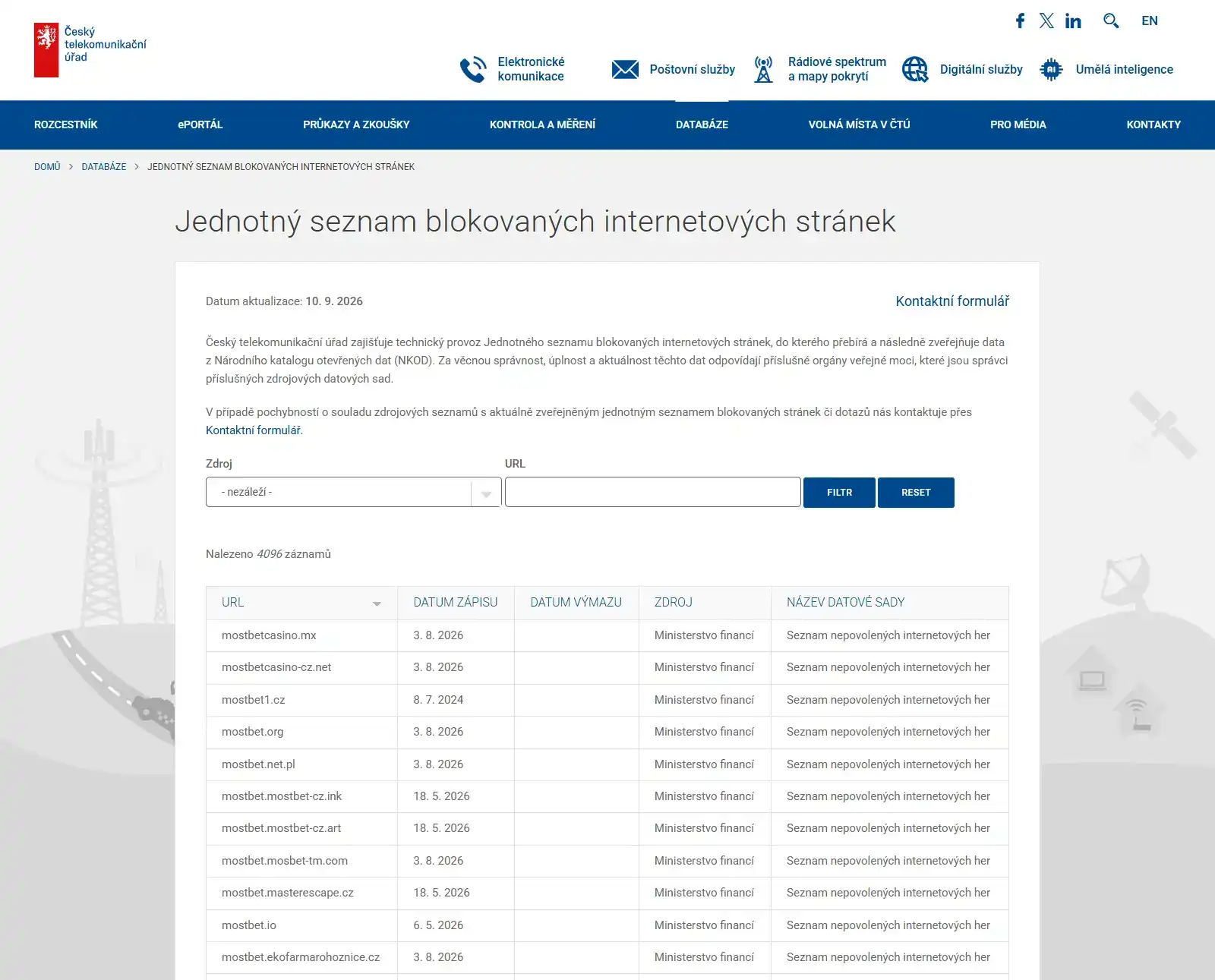The height and width of the screenshot is (980, 1215).
Task: Open the PRO MÉDIA menu item
Action: tap(1018, 124)
